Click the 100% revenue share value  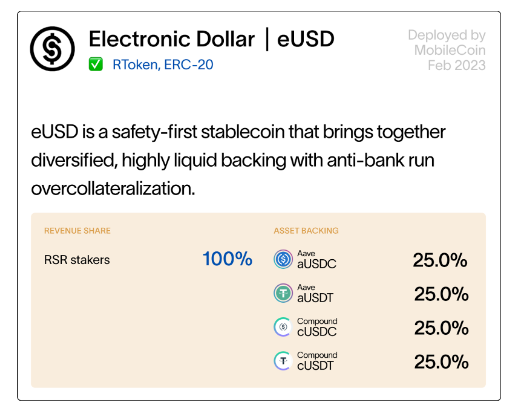pyautogui.click(x=227, y=259)
